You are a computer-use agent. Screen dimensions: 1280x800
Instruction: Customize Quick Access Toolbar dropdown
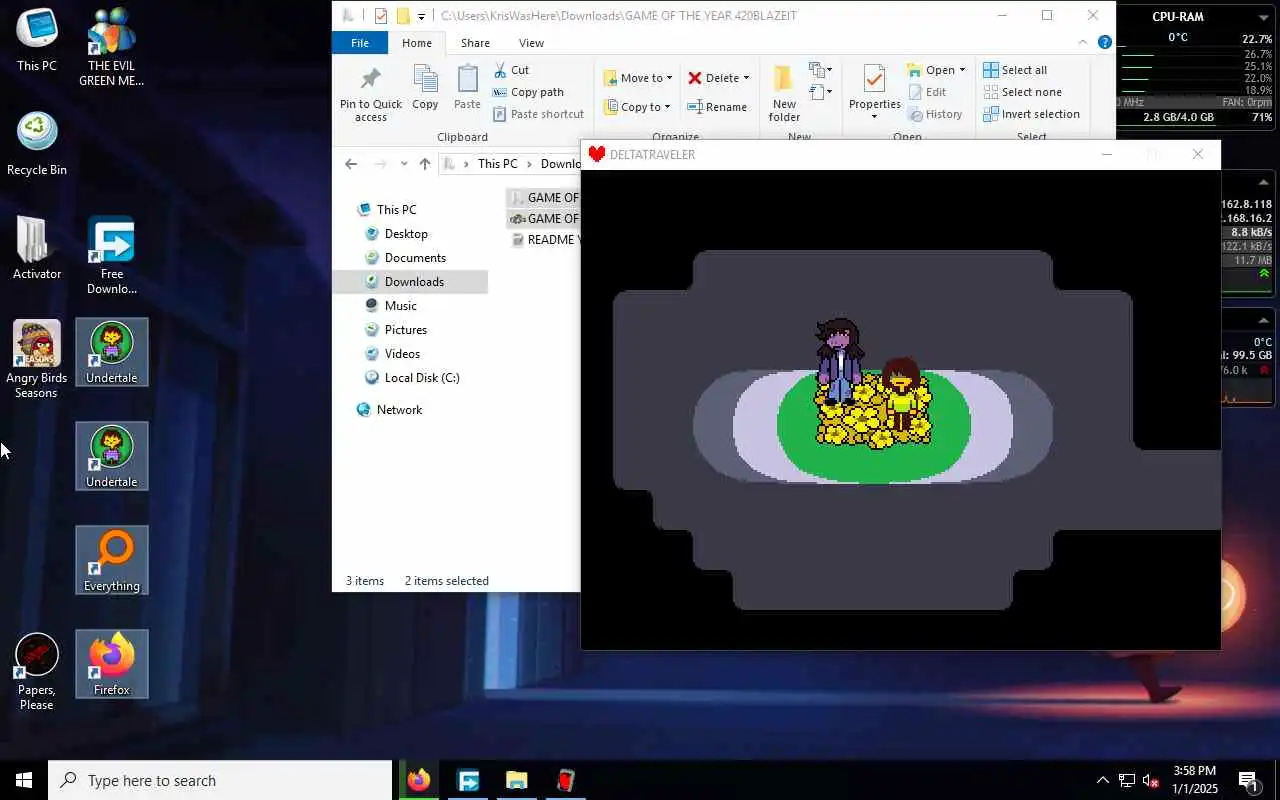421,16
